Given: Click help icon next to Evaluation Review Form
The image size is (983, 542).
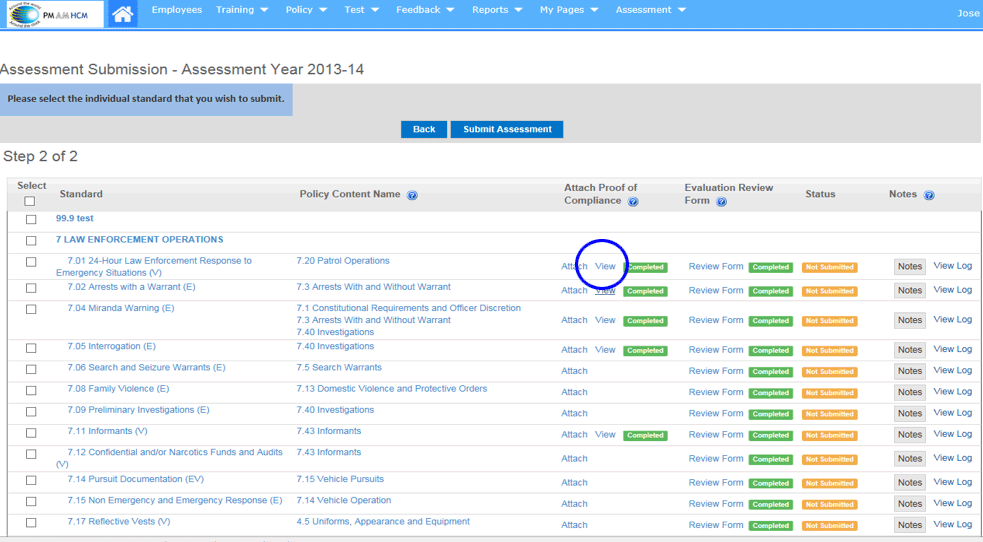Looking at the screenshot, I should click(721, 201).
